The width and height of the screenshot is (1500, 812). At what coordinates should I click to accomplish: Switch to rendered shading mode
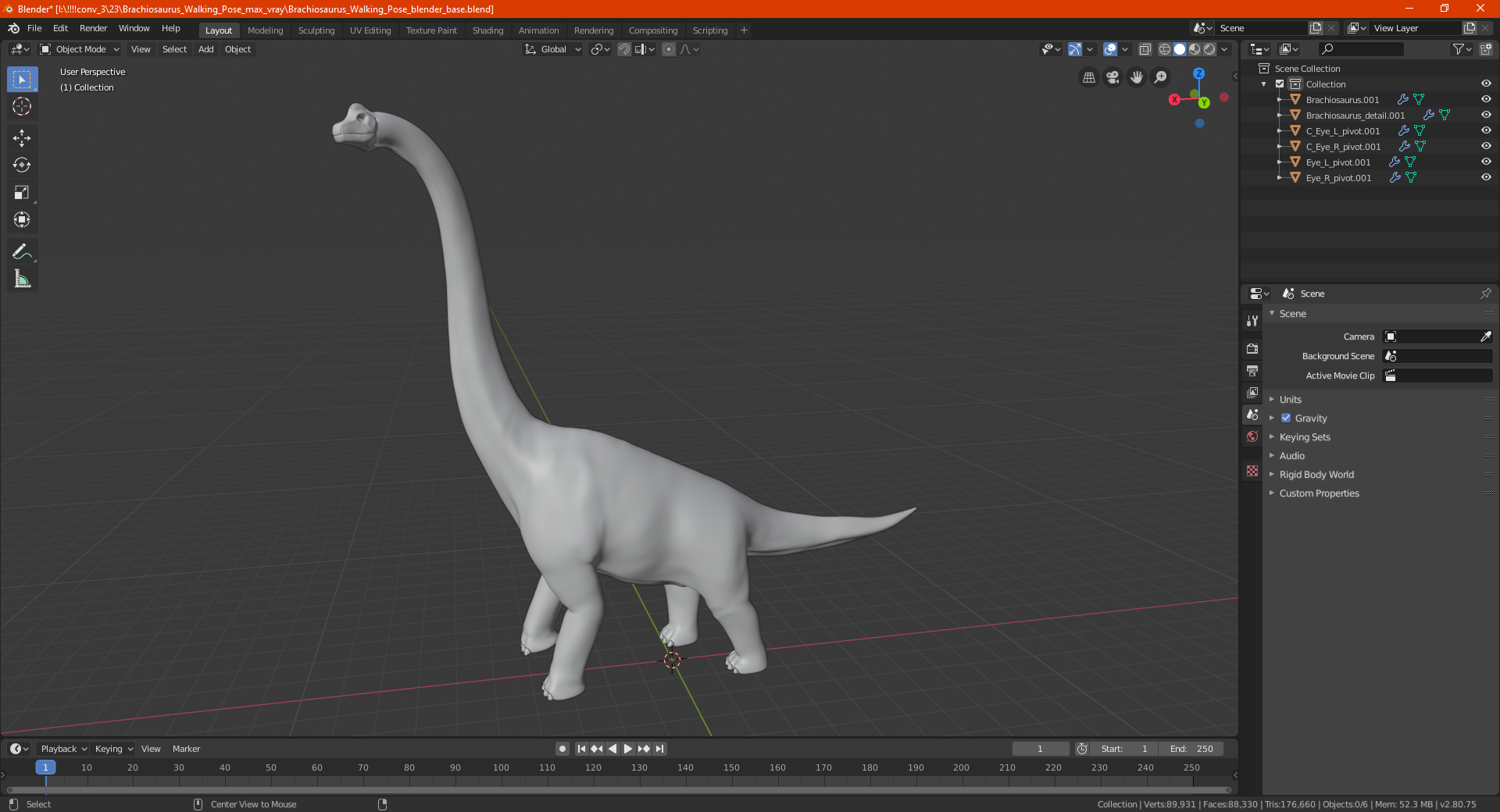(x=1209, y=49)
